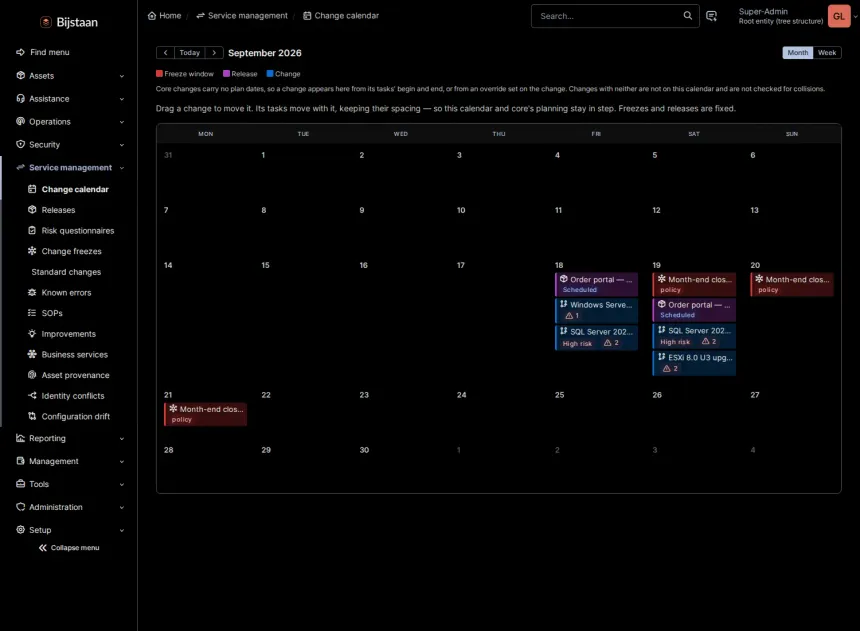Image resolution: width=860 pixels, height=631 pixels.
Task: Go to the previous month
Action: pos(166,53)
